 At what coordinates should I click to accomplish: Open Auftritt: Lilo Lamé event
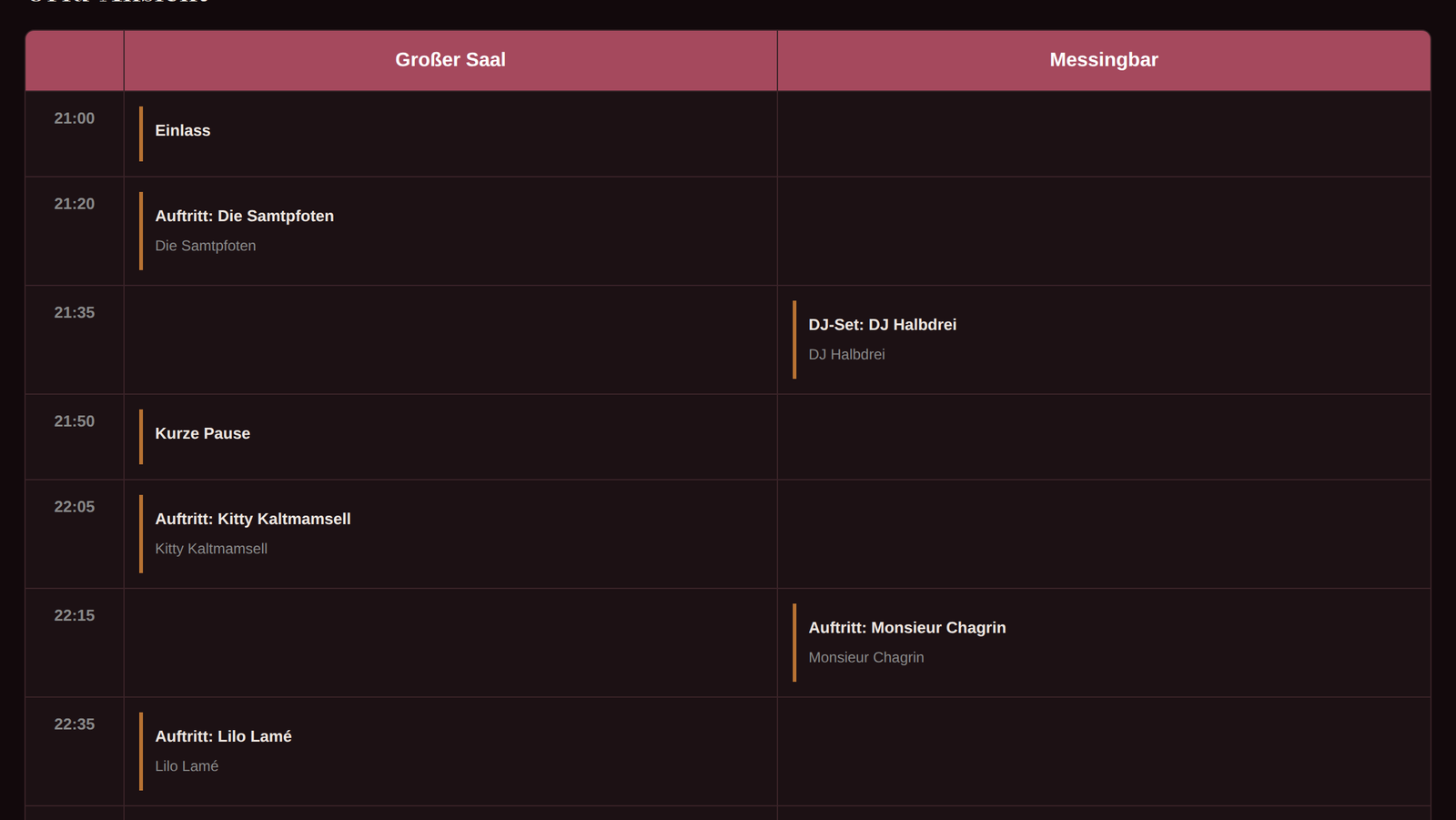pyautogui.click(x=451, y=752)
